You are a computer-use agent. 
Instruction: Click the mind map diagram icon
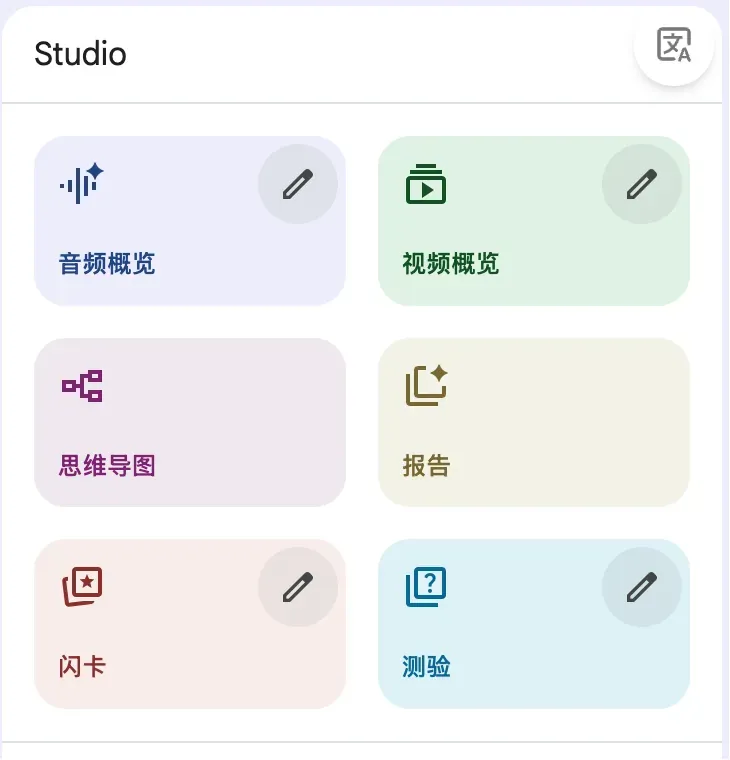82,386
